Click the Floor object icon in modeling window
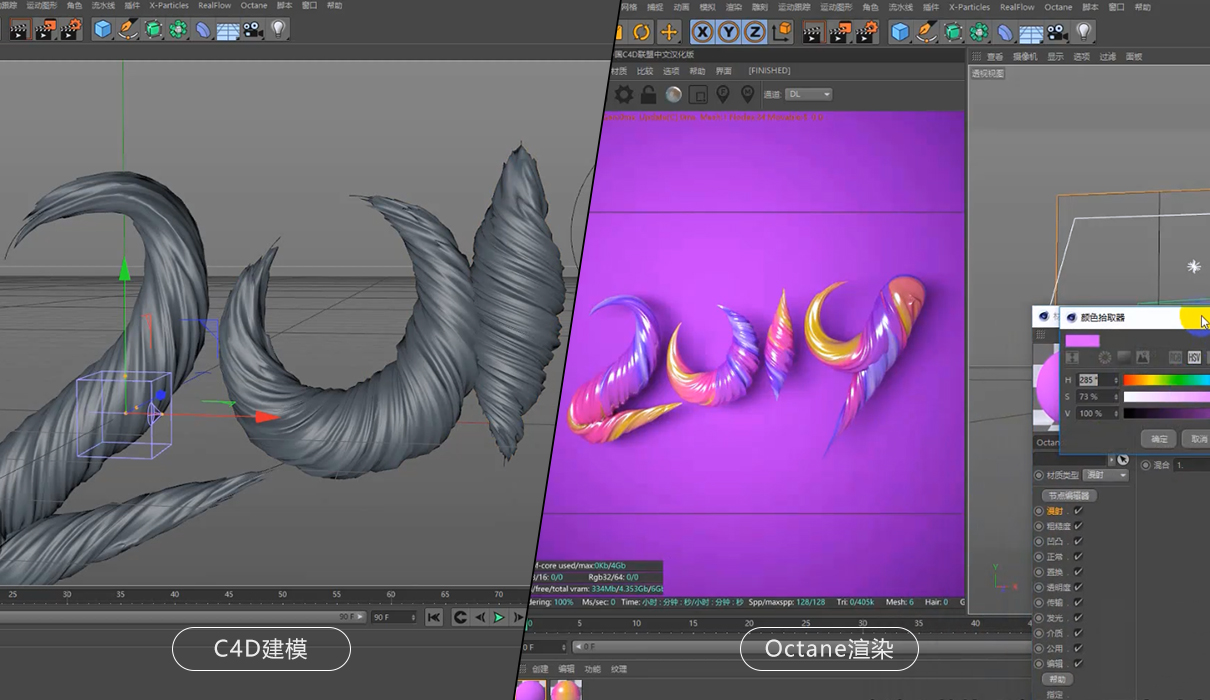 pyautogui.click(x=228, y=31)
